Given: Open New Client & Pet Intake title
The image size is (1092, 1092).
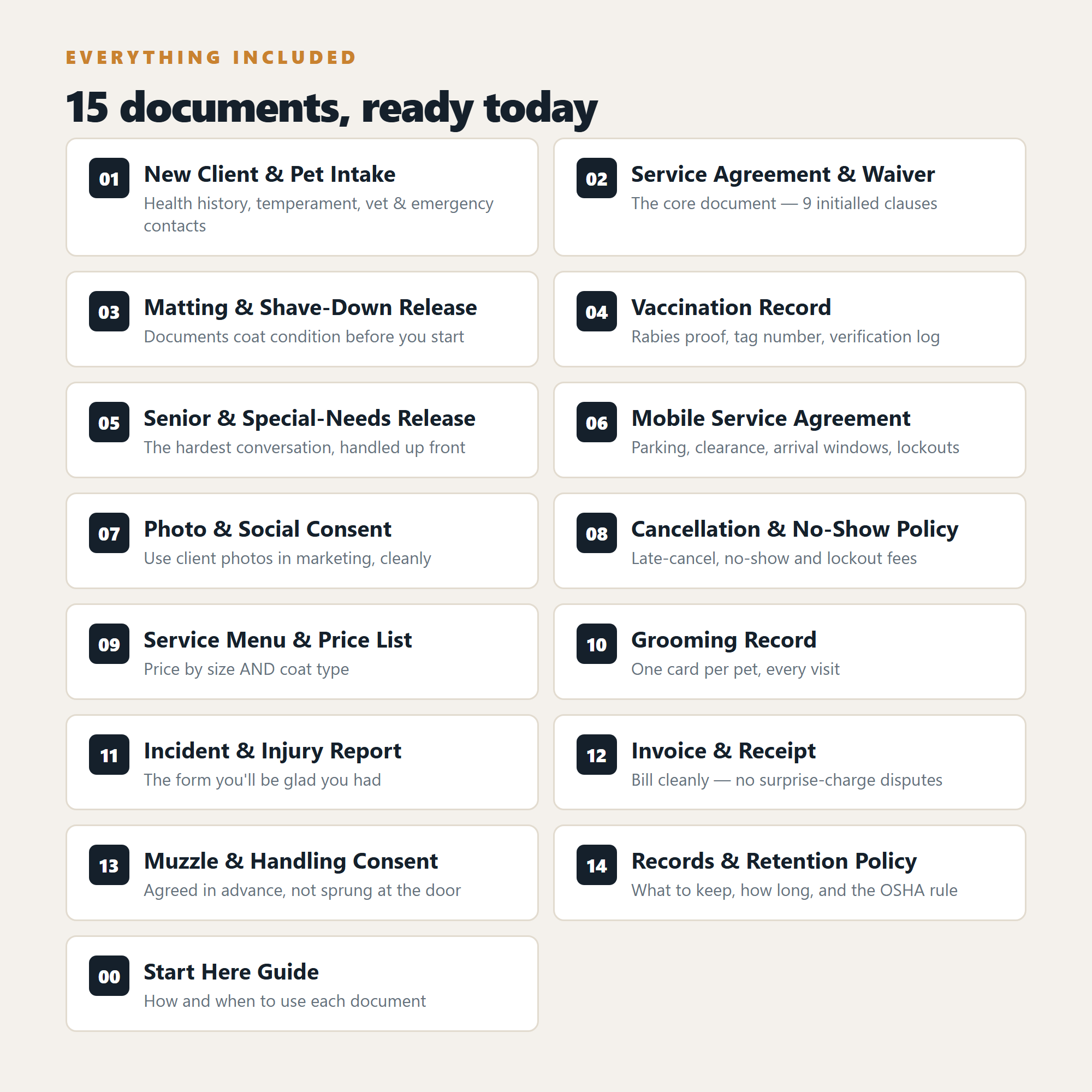Looking at the screenshot, I should 270,174.
